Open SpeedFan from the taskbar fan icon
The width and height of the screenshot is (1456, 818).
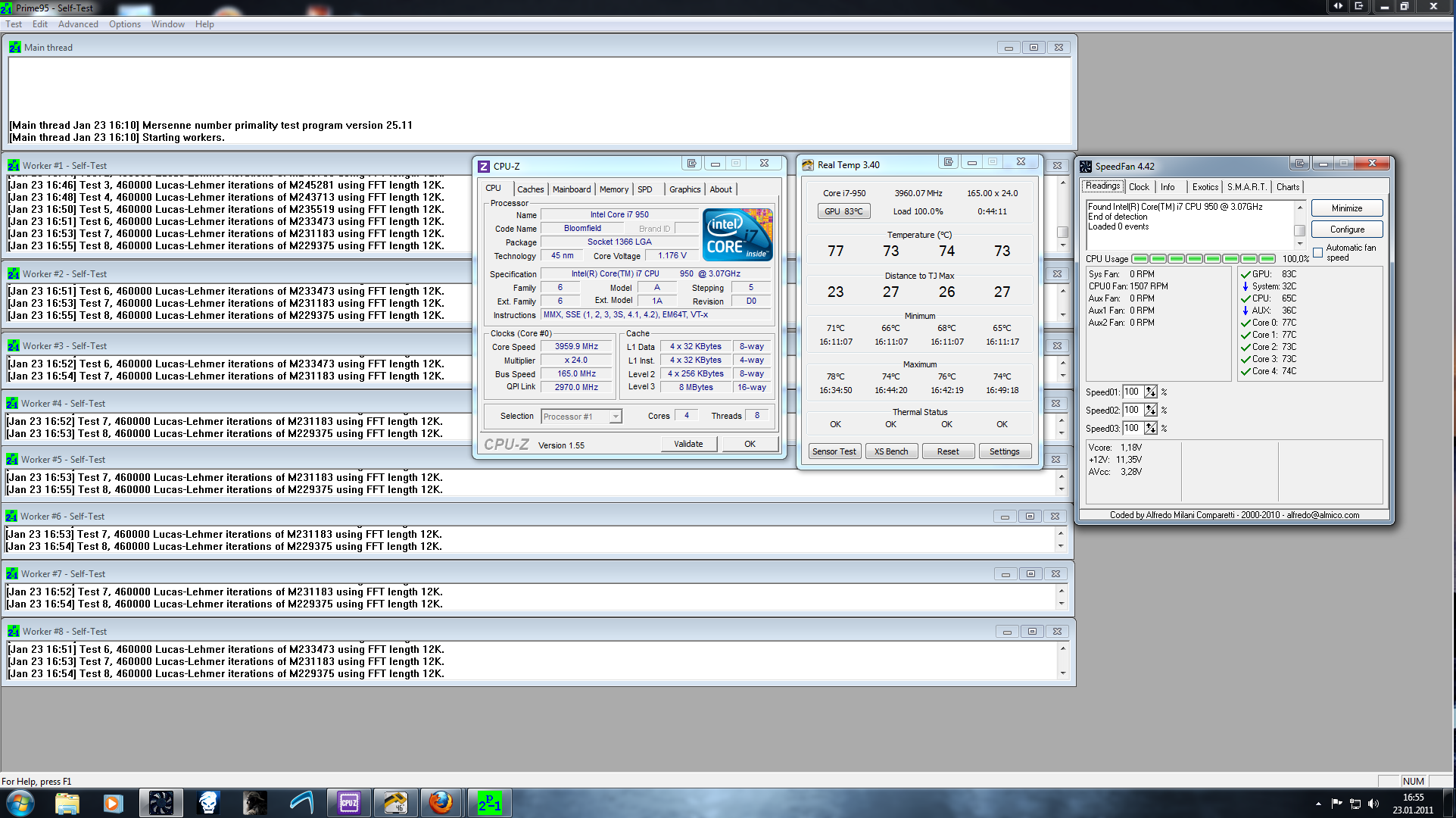coord(161,803)
